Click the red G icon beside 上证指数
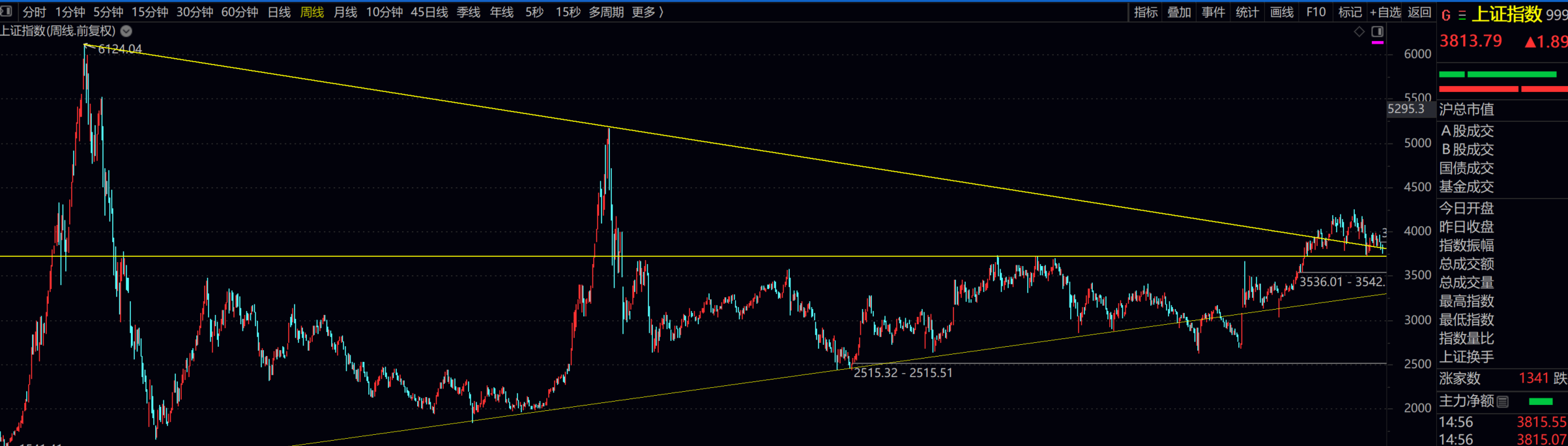The width and height of the screenshot is (1568, 446). (1445, 15)
